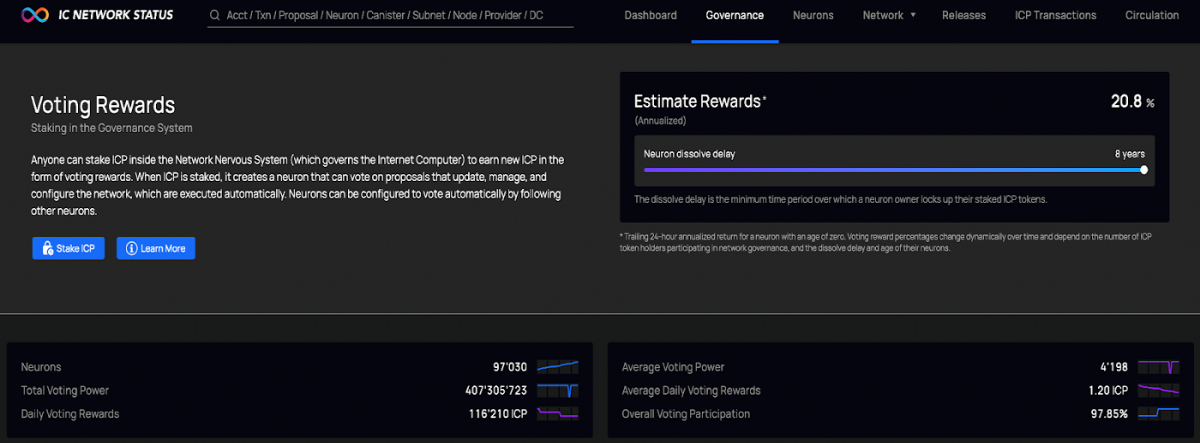Viewport: 1200px width, 443px height.
Task: Switch to the Circulation tab
Action: 1152,15
